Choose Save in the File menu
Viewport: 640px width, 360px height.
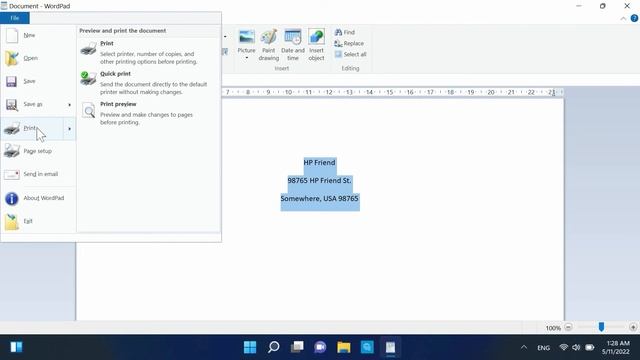coord(38,81)
